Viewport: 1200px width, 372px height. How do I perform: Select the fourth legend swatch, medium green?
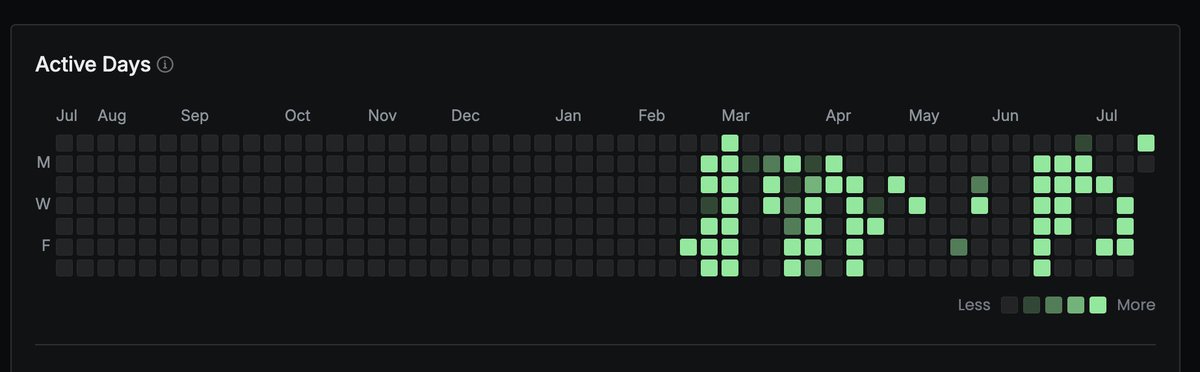1076,305
